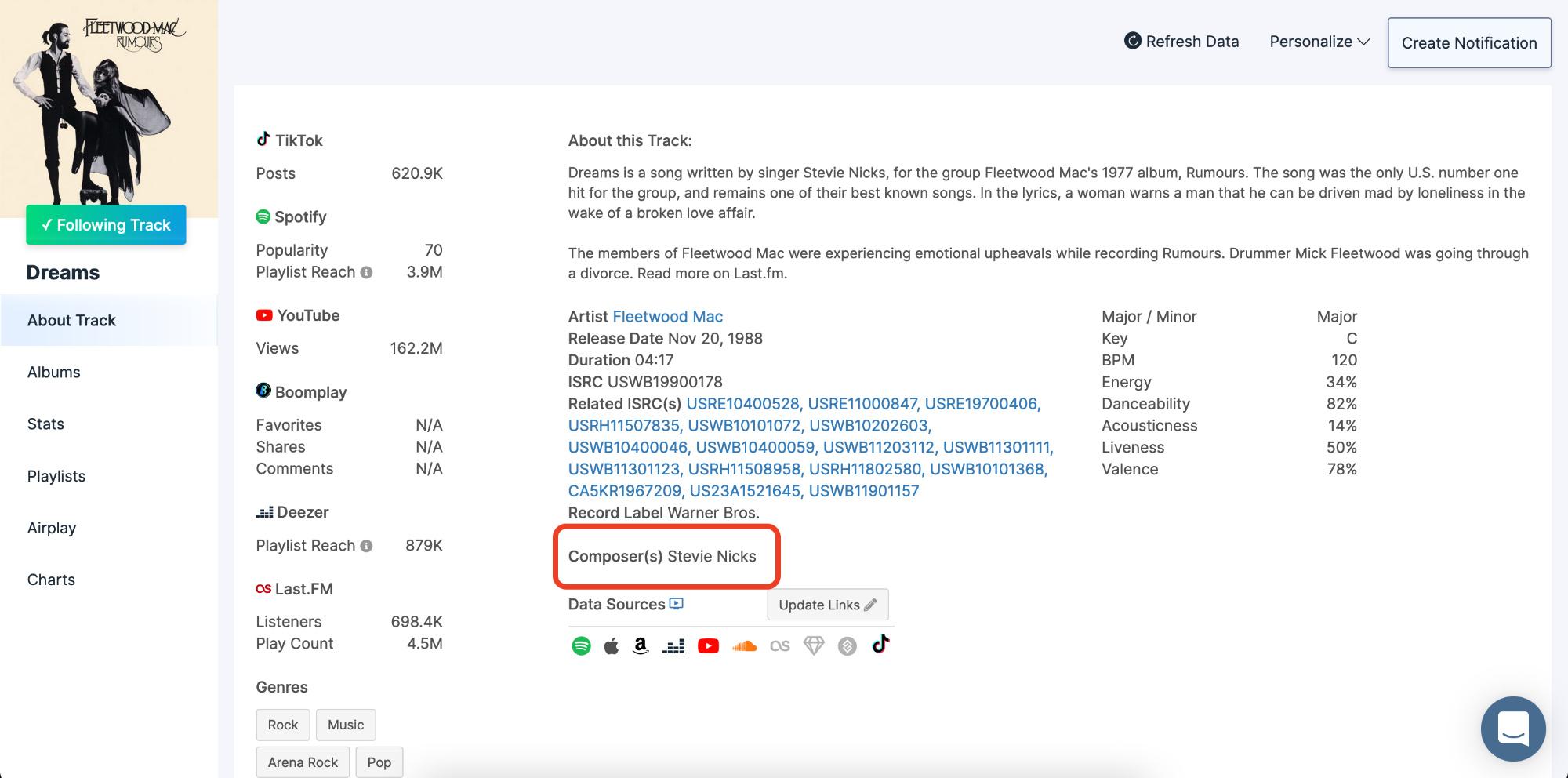Open related ISRC USRE19700406
This screenshot has width=1568, height=778.
(x=981, y=404)
